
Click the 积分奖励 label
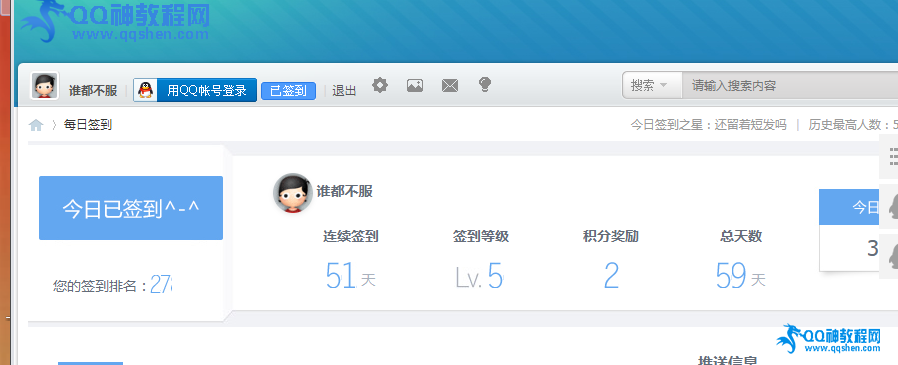click(611, 236)
